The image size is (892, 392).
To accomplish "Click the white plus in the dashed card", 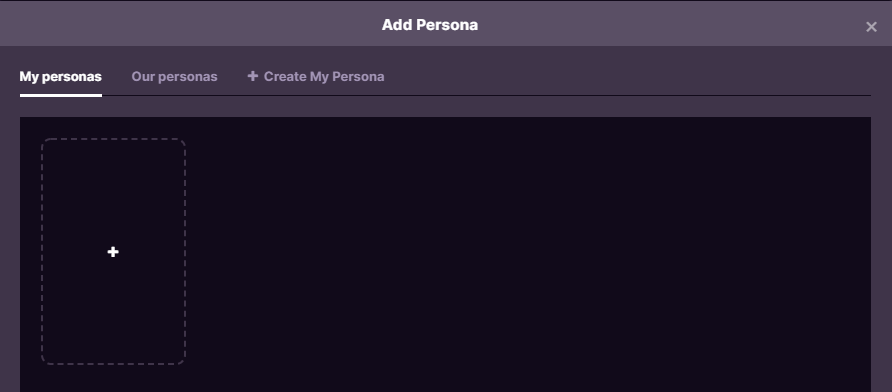I will click(113, 251).
